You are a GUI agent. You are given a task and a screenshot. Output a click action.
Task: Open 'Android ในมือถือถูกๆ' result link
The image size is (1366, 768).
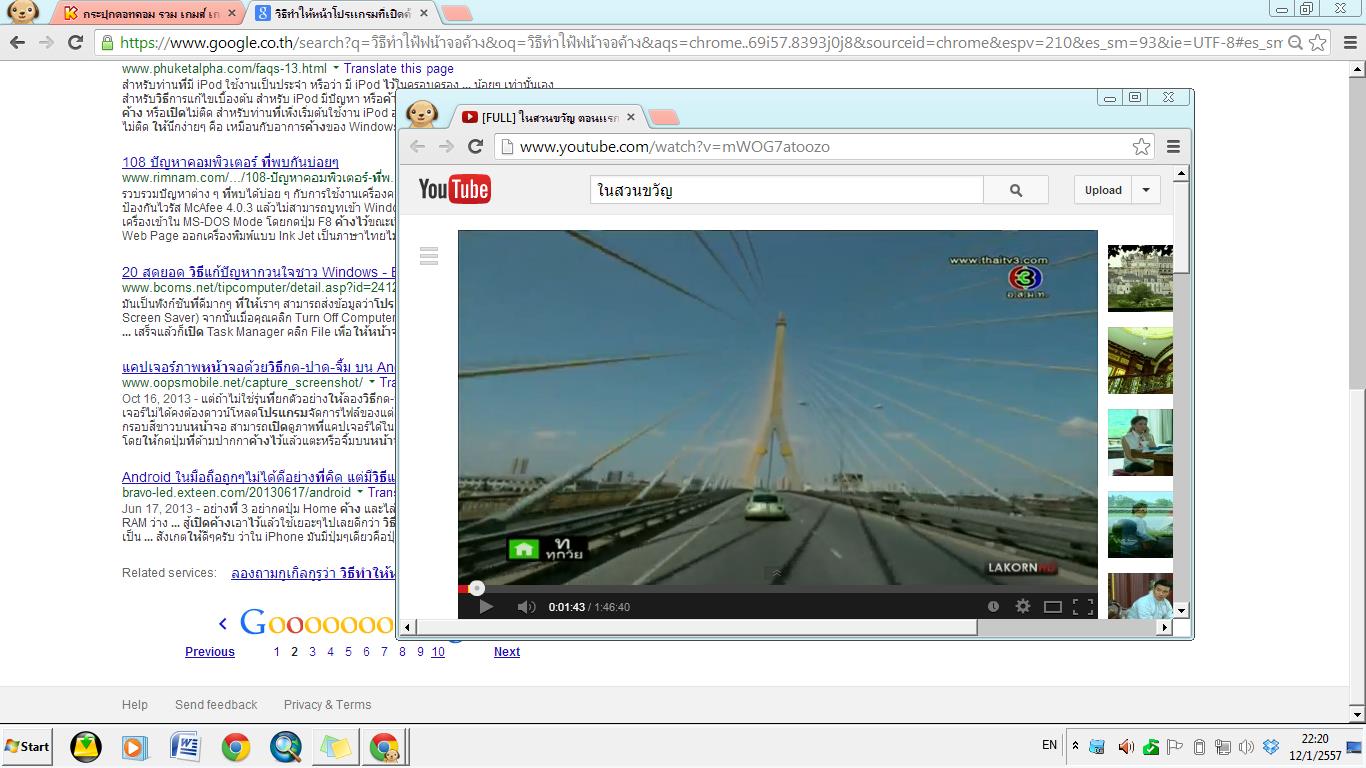259,477
